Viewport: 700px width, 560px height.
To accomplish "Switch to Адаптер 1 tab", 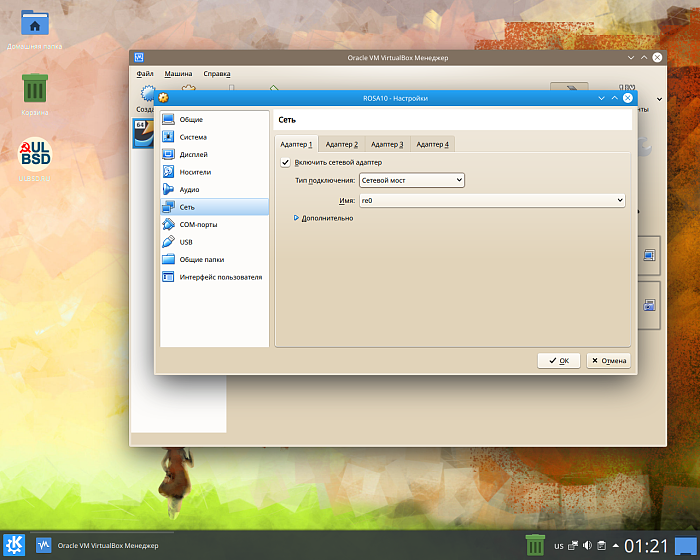I will click(x=296, y=144).
